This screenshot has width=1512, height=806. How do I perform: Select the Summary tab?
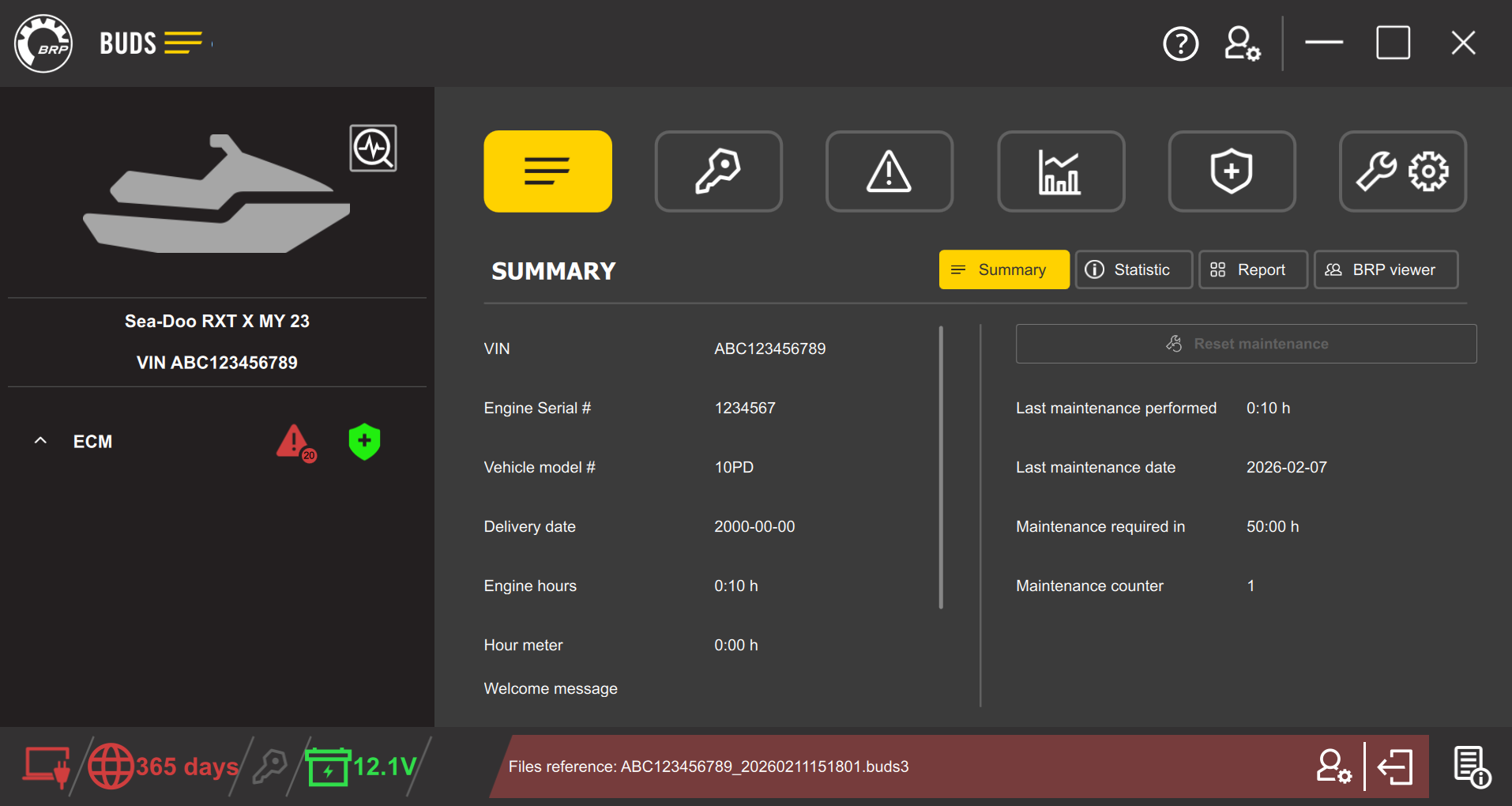(x=1004, y=269)
